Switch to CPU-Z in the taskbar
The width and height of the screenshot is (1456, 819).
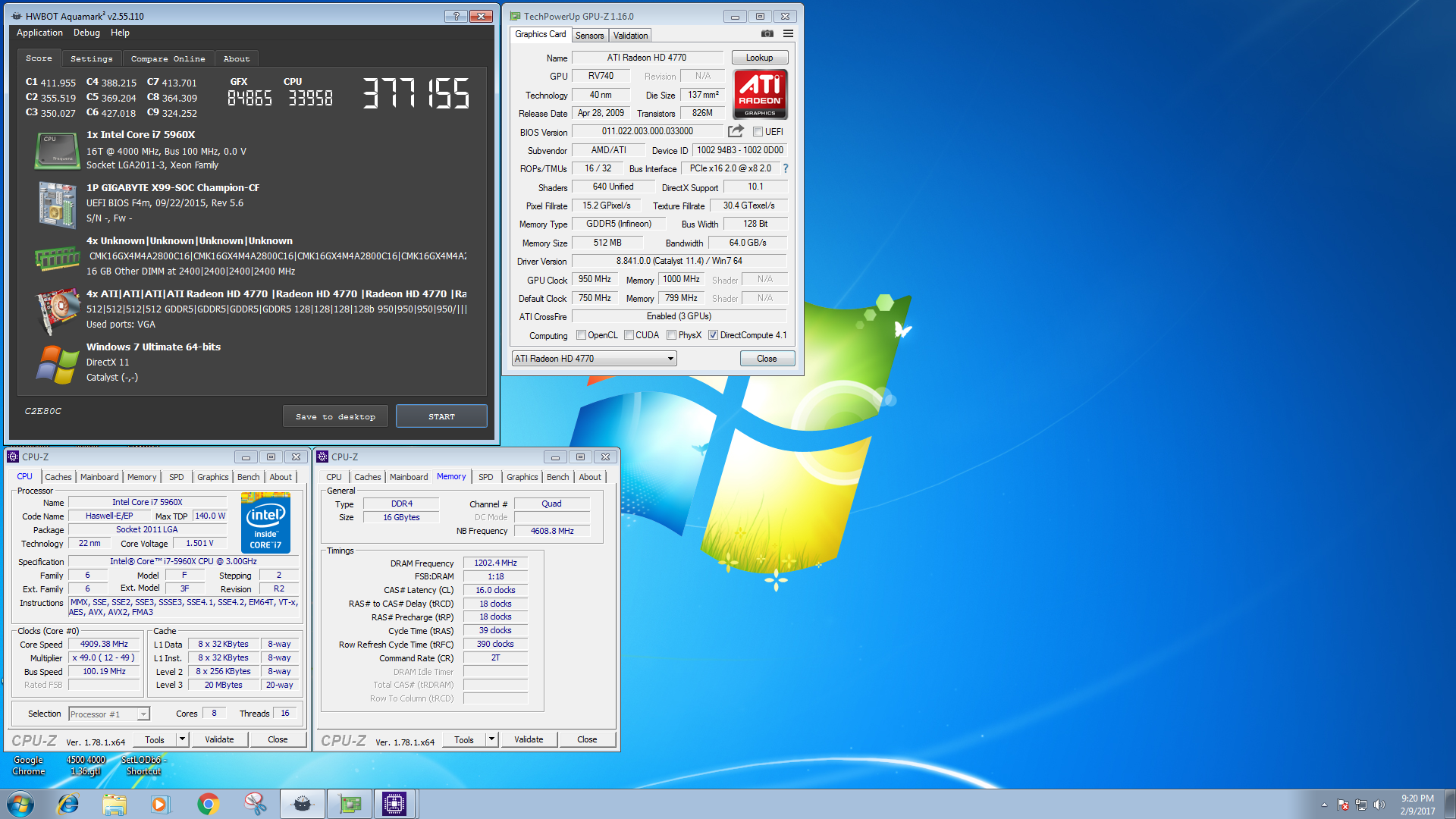coord(395,804)
